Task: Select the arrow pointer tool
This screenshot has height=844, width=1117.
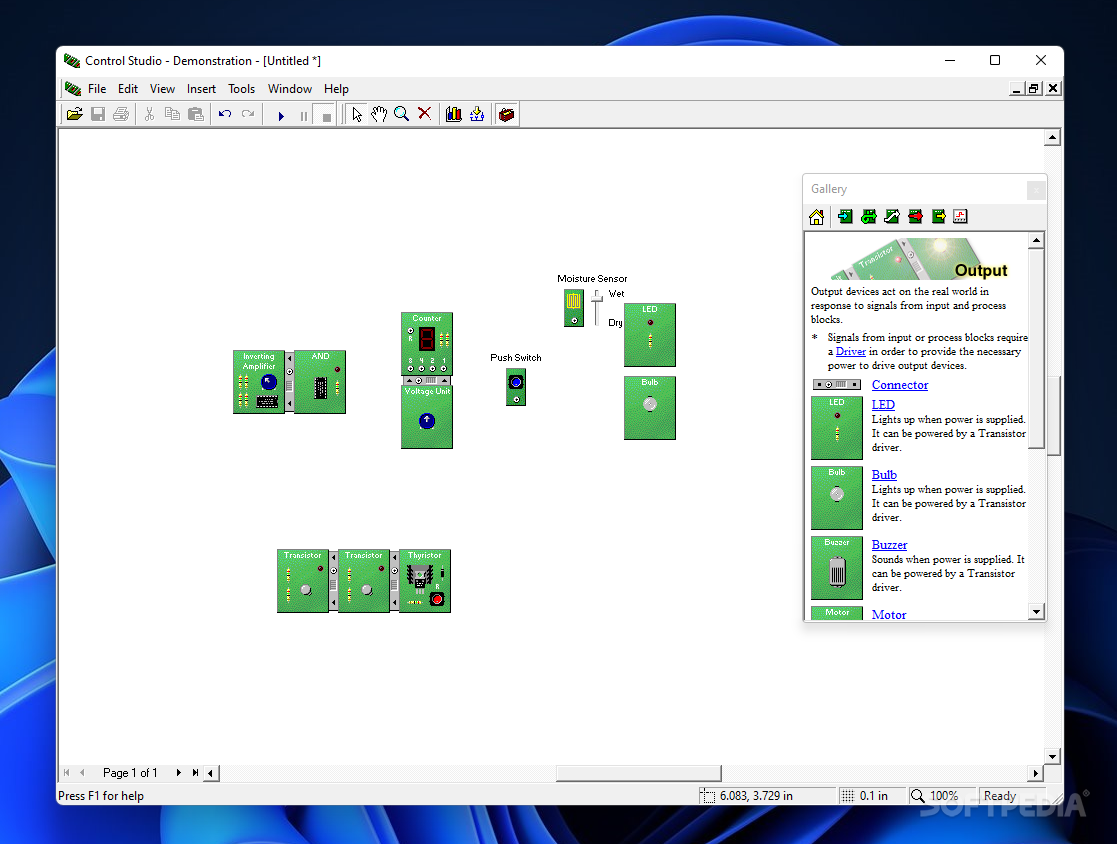Action: click(357, 114)
